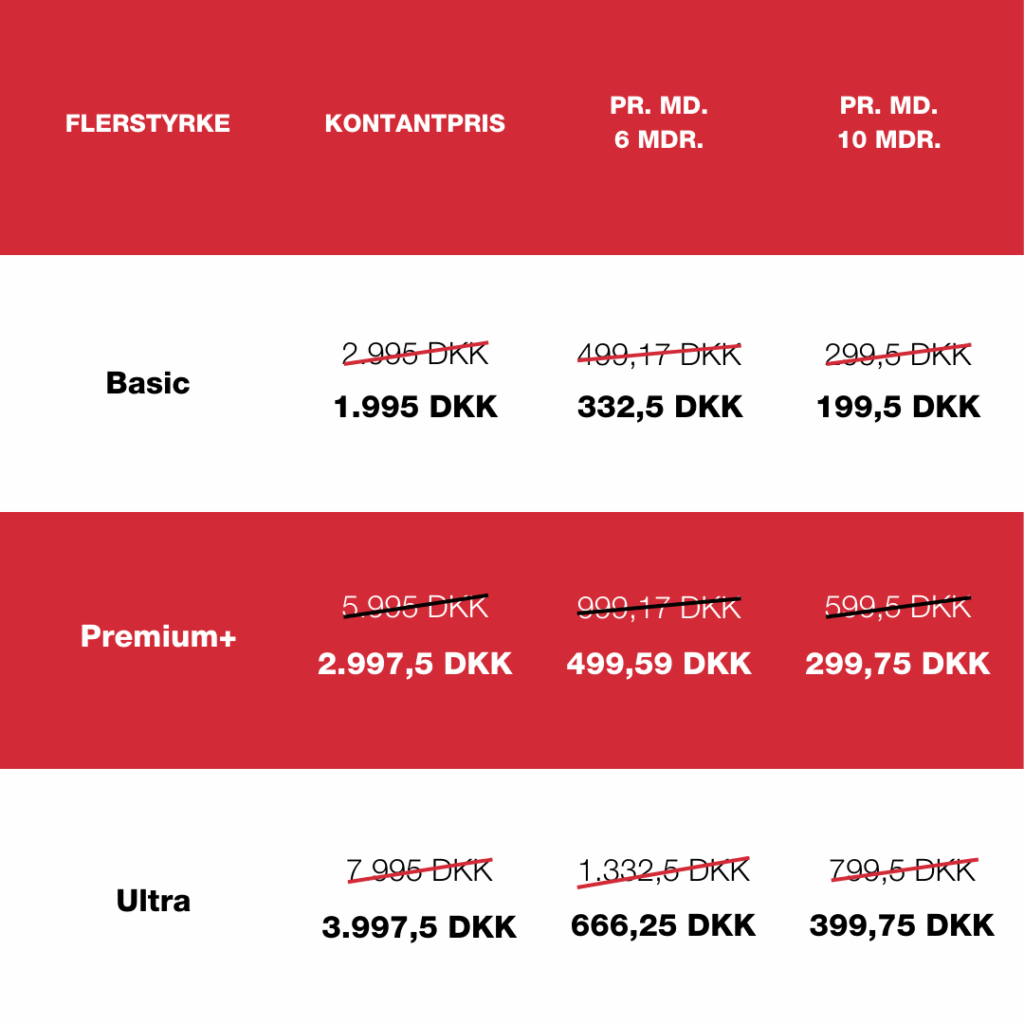Click the crossed-out 7.995 DKK price
The height and width of the screenshot is (1024, 1024).
(420, 871)
